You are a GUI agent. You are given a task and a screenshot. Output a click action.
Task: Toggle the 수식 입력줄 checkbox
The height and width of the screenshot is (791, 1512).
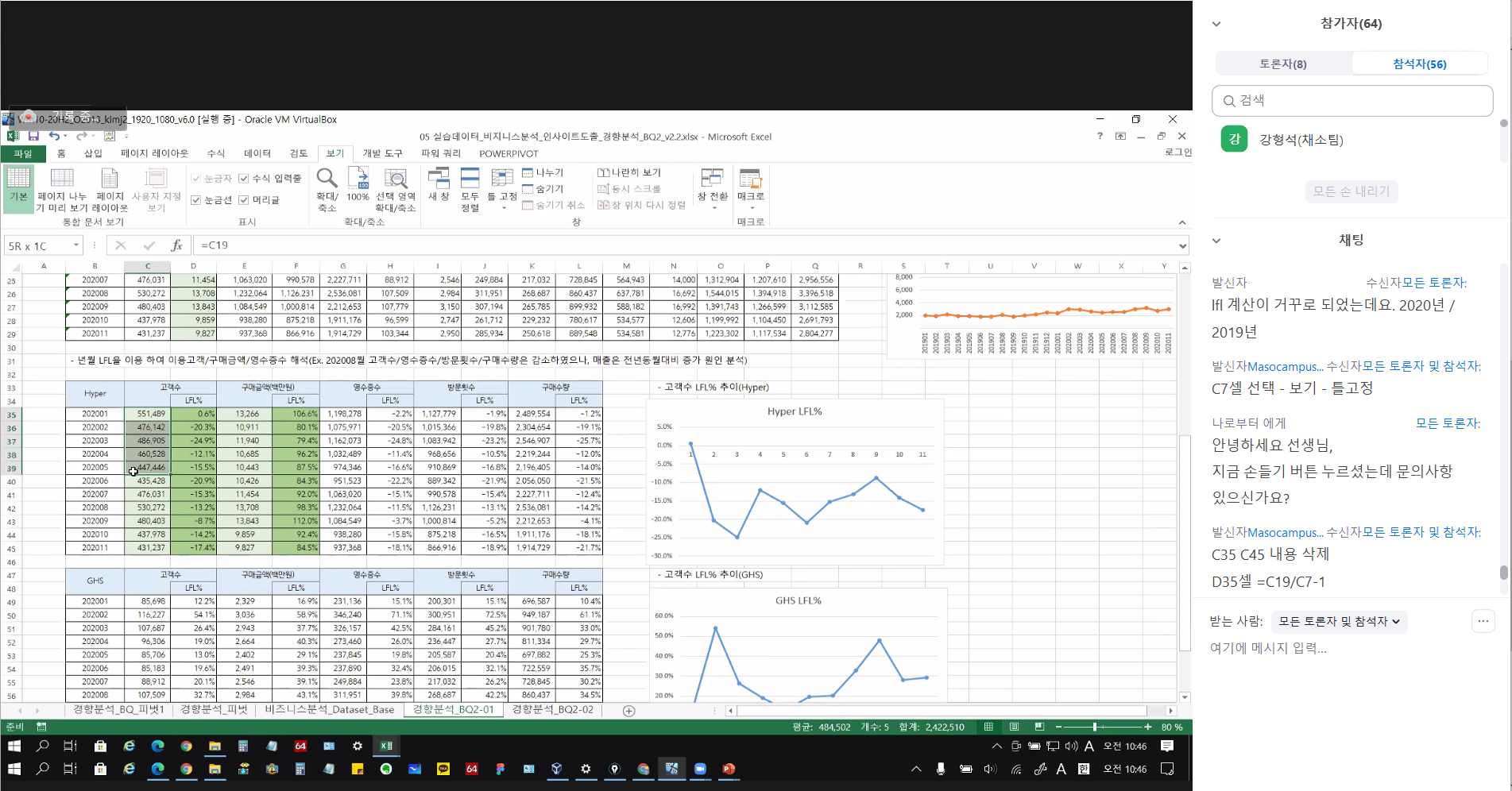(244, 179)
